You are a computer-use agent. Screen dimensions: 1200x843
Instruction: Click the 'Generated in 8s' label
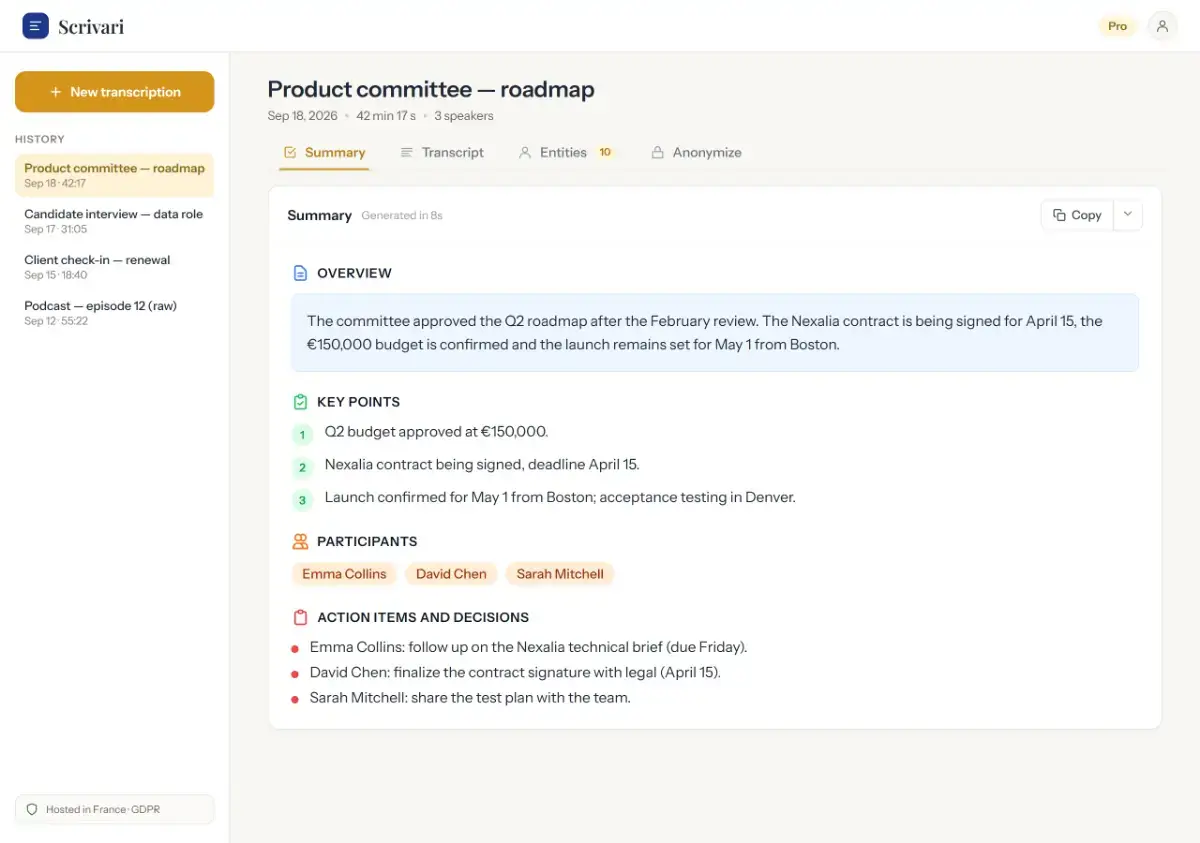(x=402, y=216)
